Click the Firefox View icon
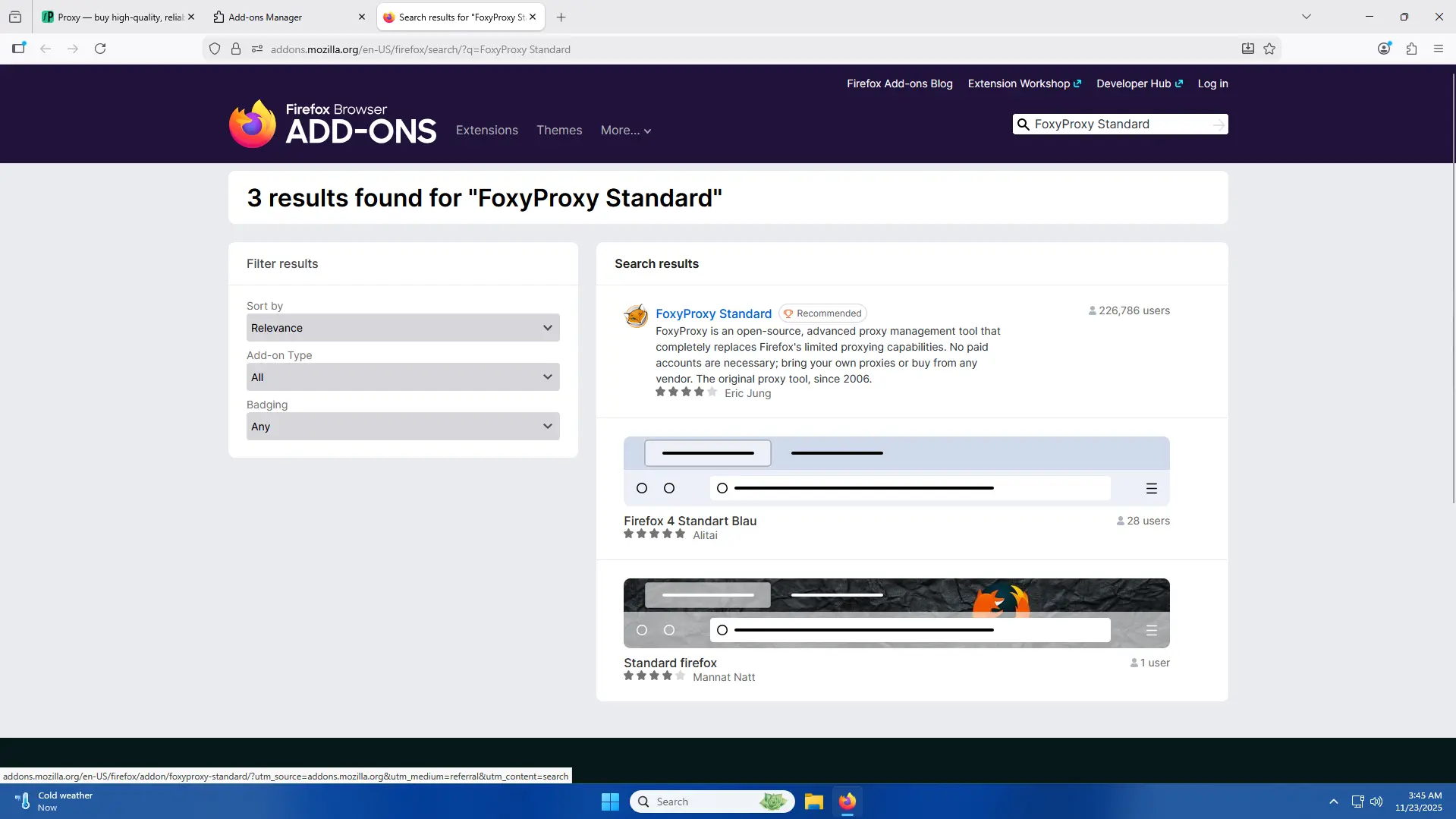 pos(15,17)
